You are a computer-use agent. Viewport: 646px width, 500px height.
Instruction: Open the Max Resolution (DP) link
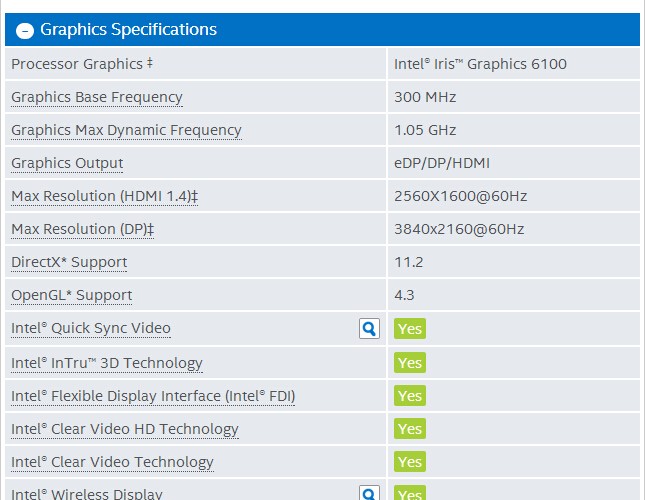[x=82, y=229]
